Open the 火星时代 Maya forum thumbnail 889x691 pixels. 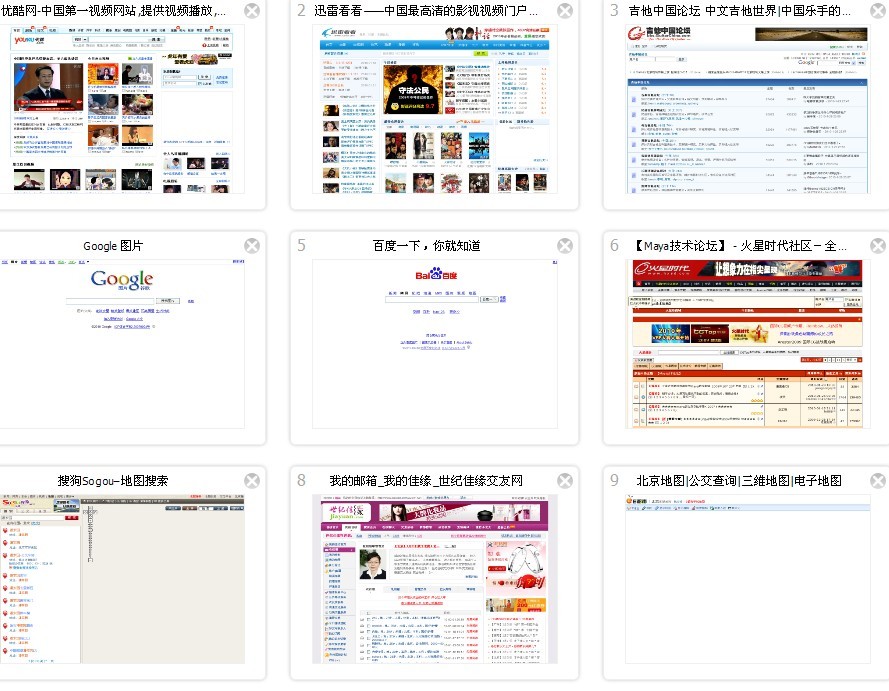click(748, 344)
